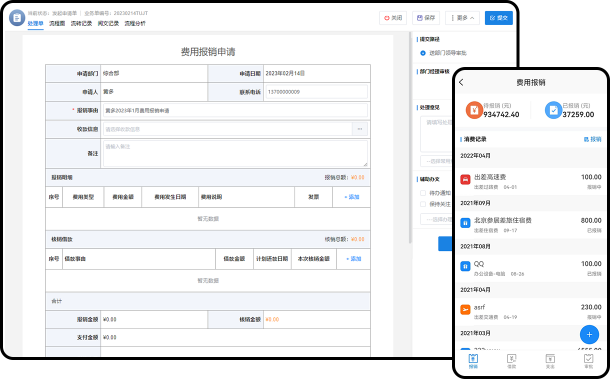
Task: Click the orange plane icon for asrf
Action: click(x=465, y=310)
